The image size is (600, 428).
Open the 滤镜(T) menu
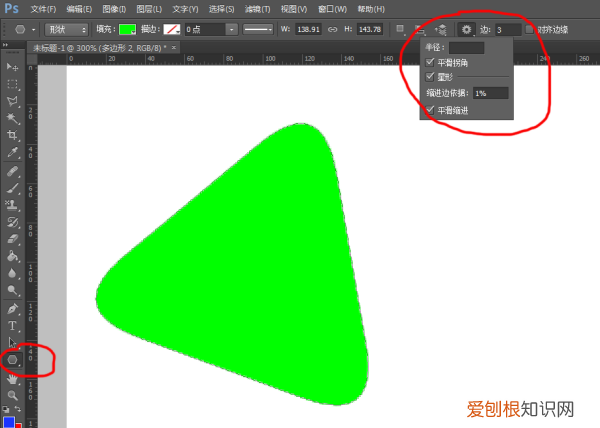[x=257, y=8]
